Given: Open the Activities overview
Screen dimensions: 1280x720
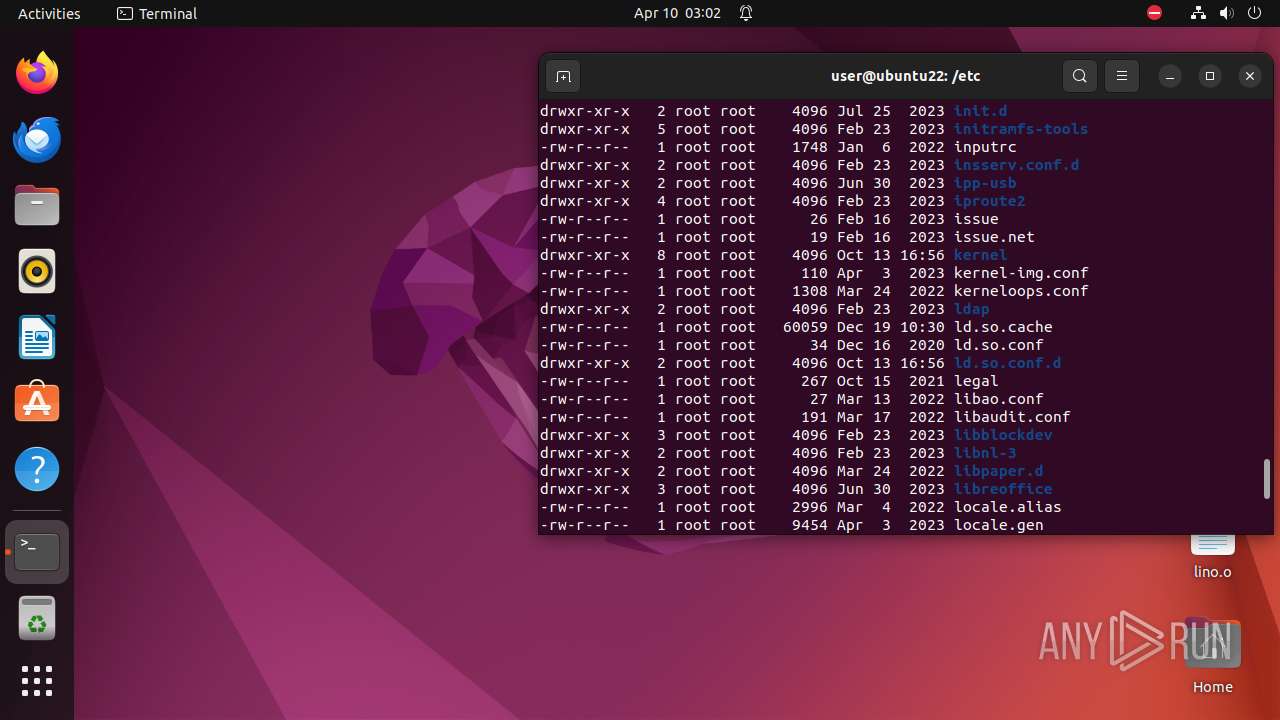Looking at the screenshot, I should click(49, 13).
